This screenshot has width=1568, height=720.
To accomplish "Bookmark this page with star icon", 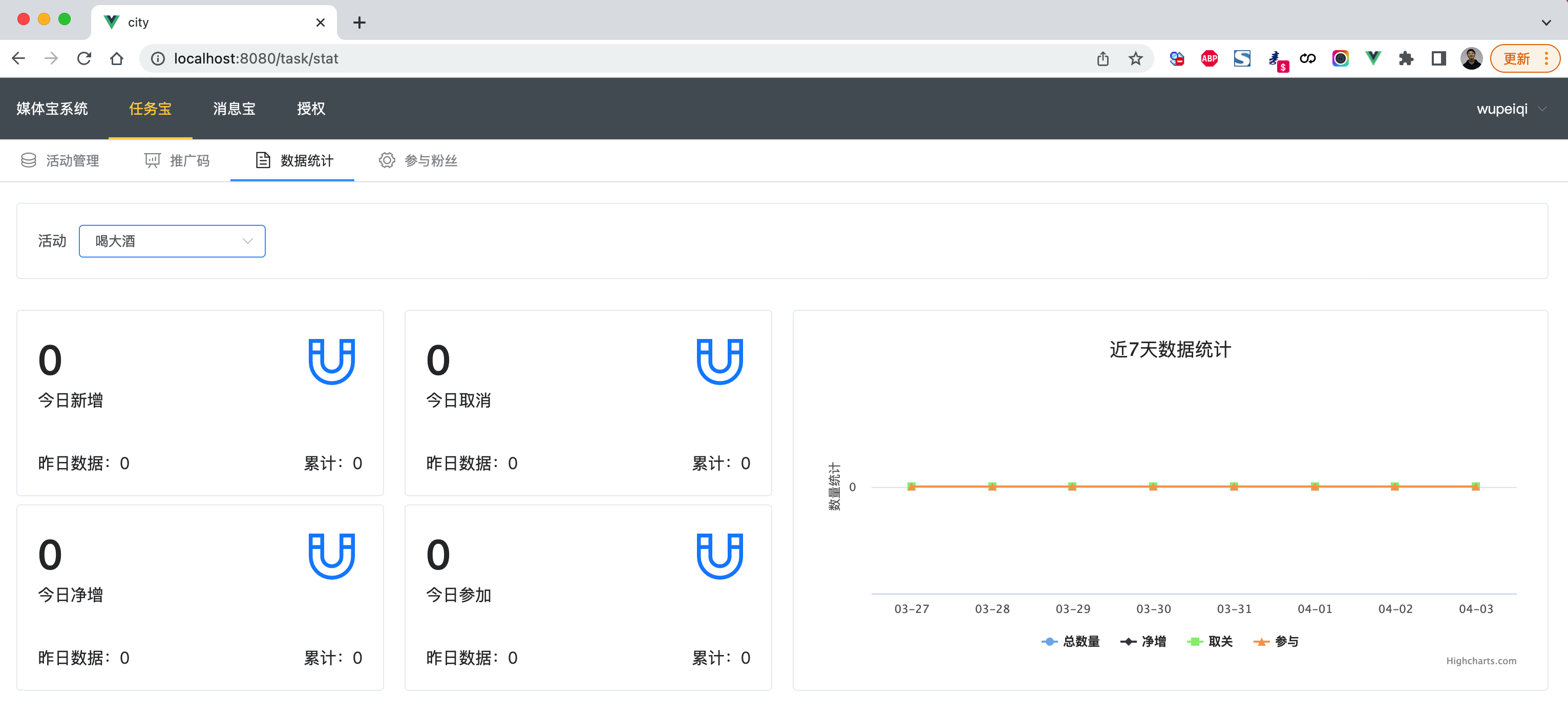I will pos(1135,58).
